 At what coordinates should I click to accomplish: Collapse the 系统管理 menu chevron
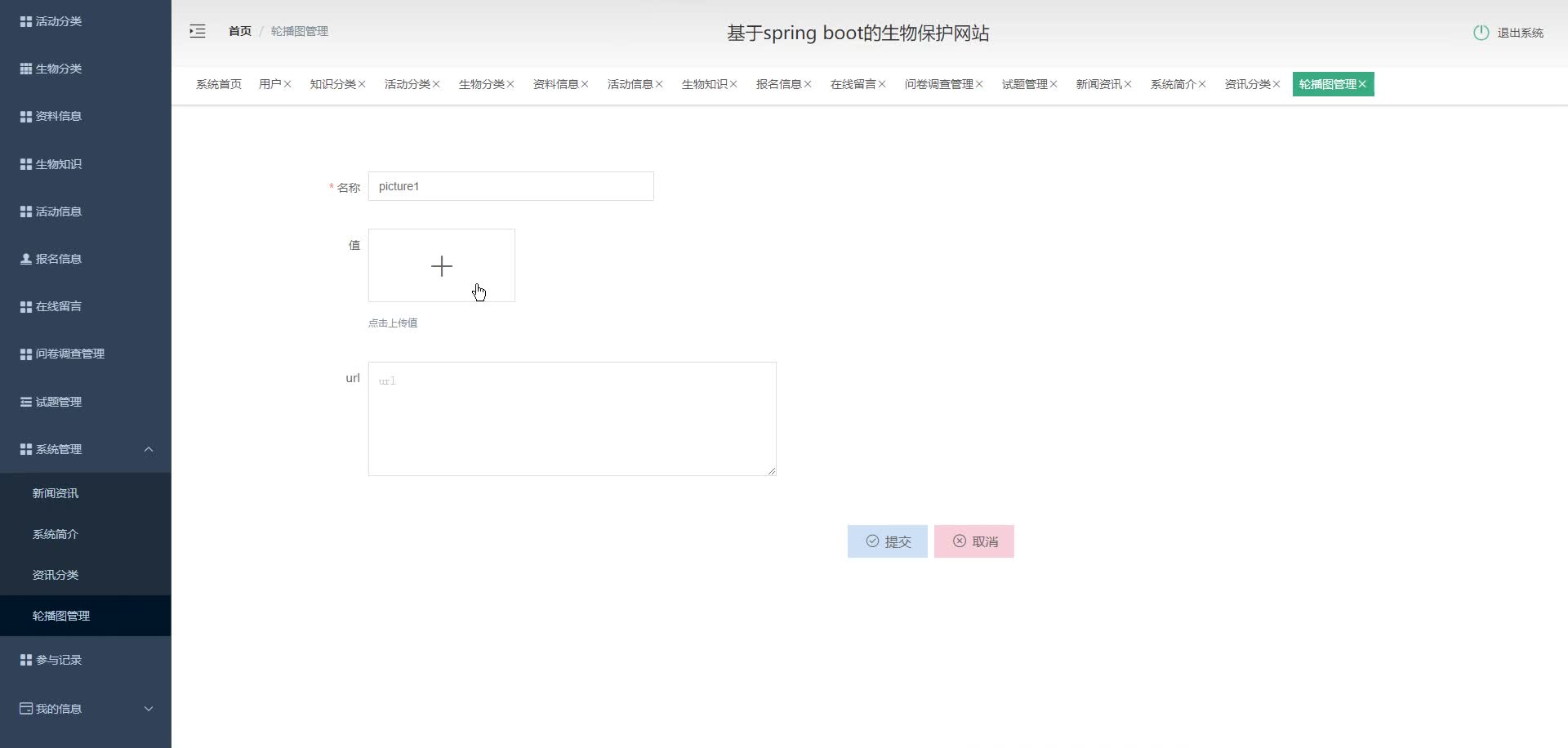tap(149, 449)
